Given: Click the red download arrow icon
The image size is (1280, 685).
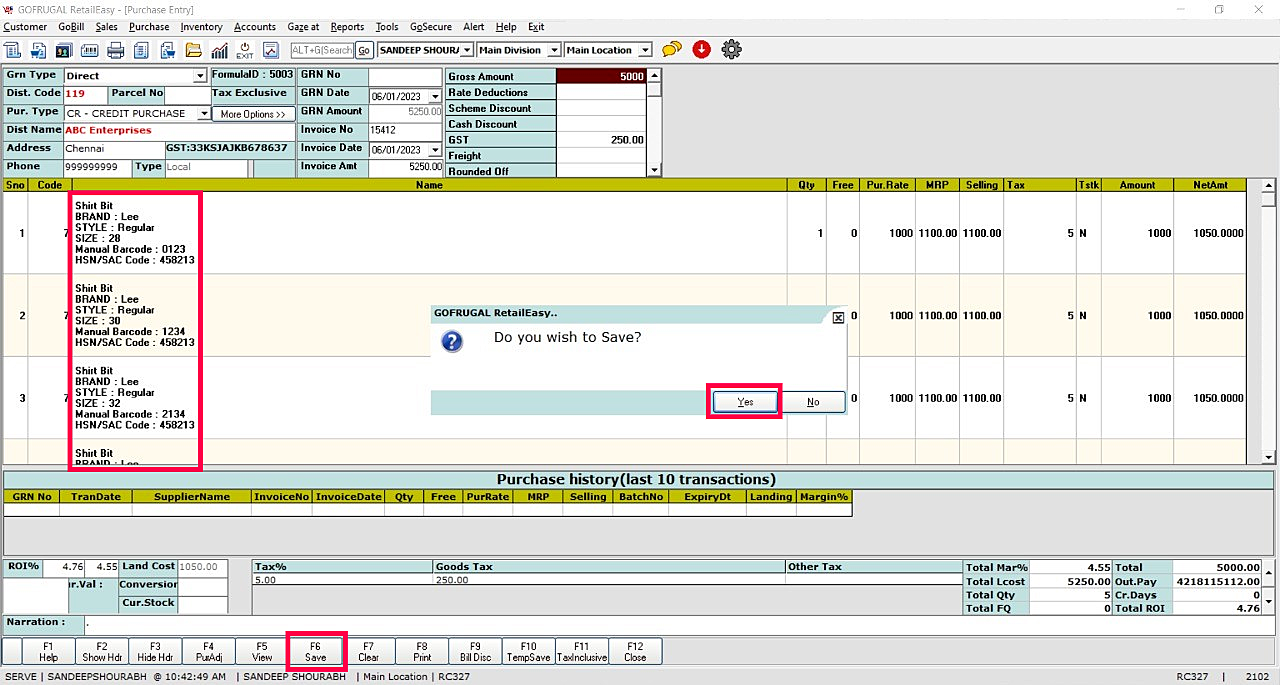Looking at the screenshot, I should coord(701,50).
